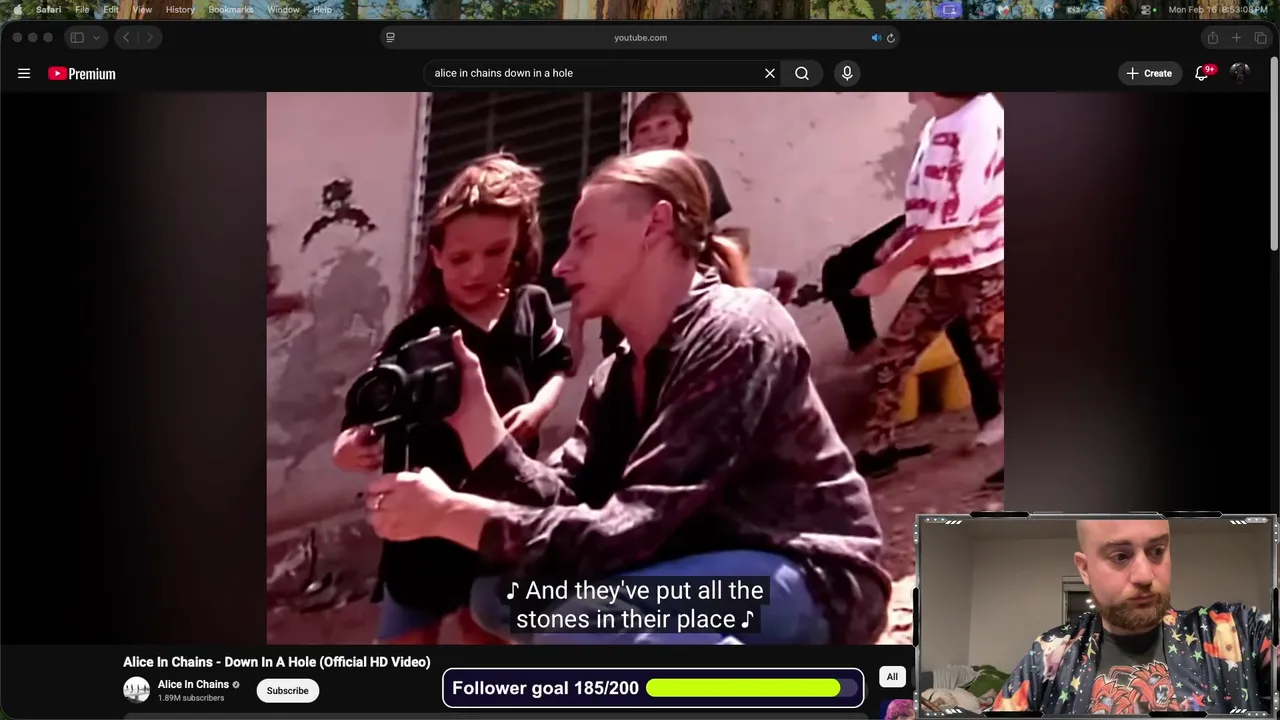
Task: Click the date and time in menu bar
Action: coord(1218,10)
